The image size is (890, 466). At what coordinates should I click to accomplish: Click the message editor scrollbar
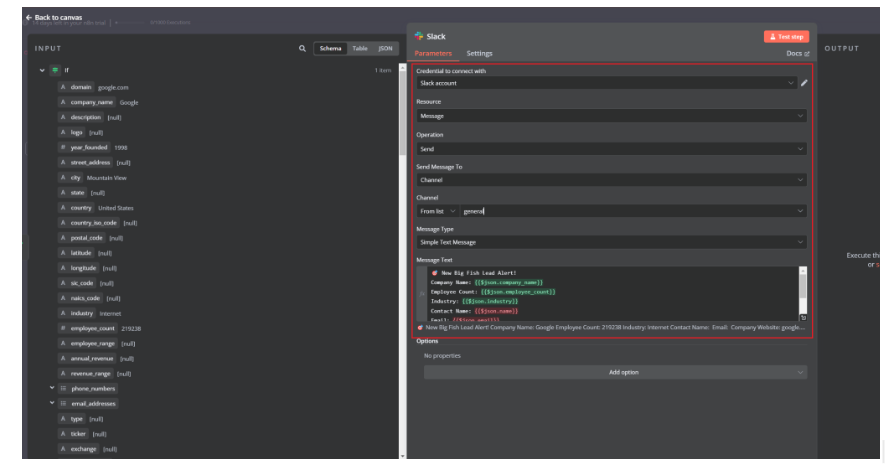coord(803,286)
